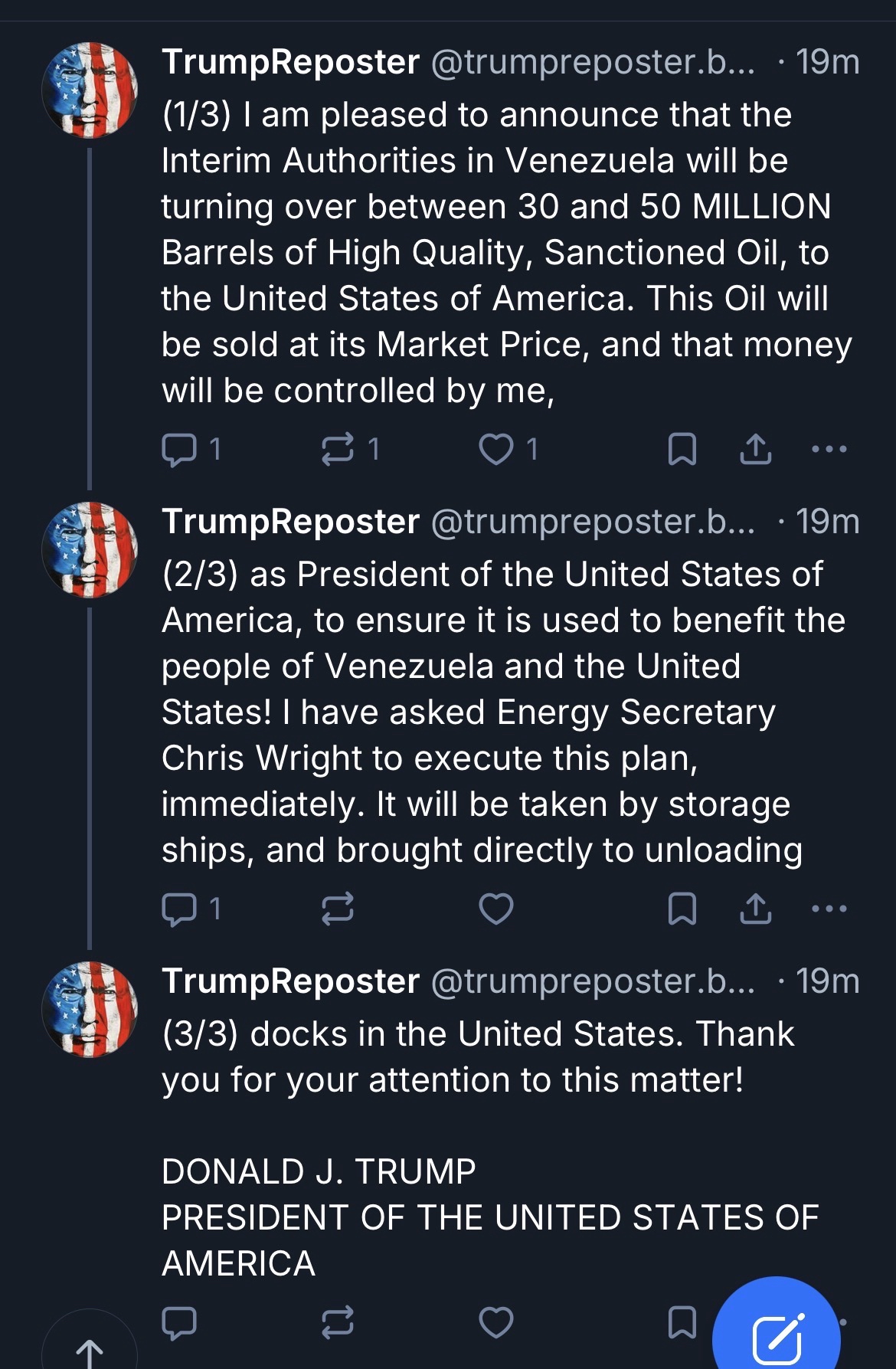
Task: Reply to the (2/3) Chris Wright post
Action: (180, 909)
